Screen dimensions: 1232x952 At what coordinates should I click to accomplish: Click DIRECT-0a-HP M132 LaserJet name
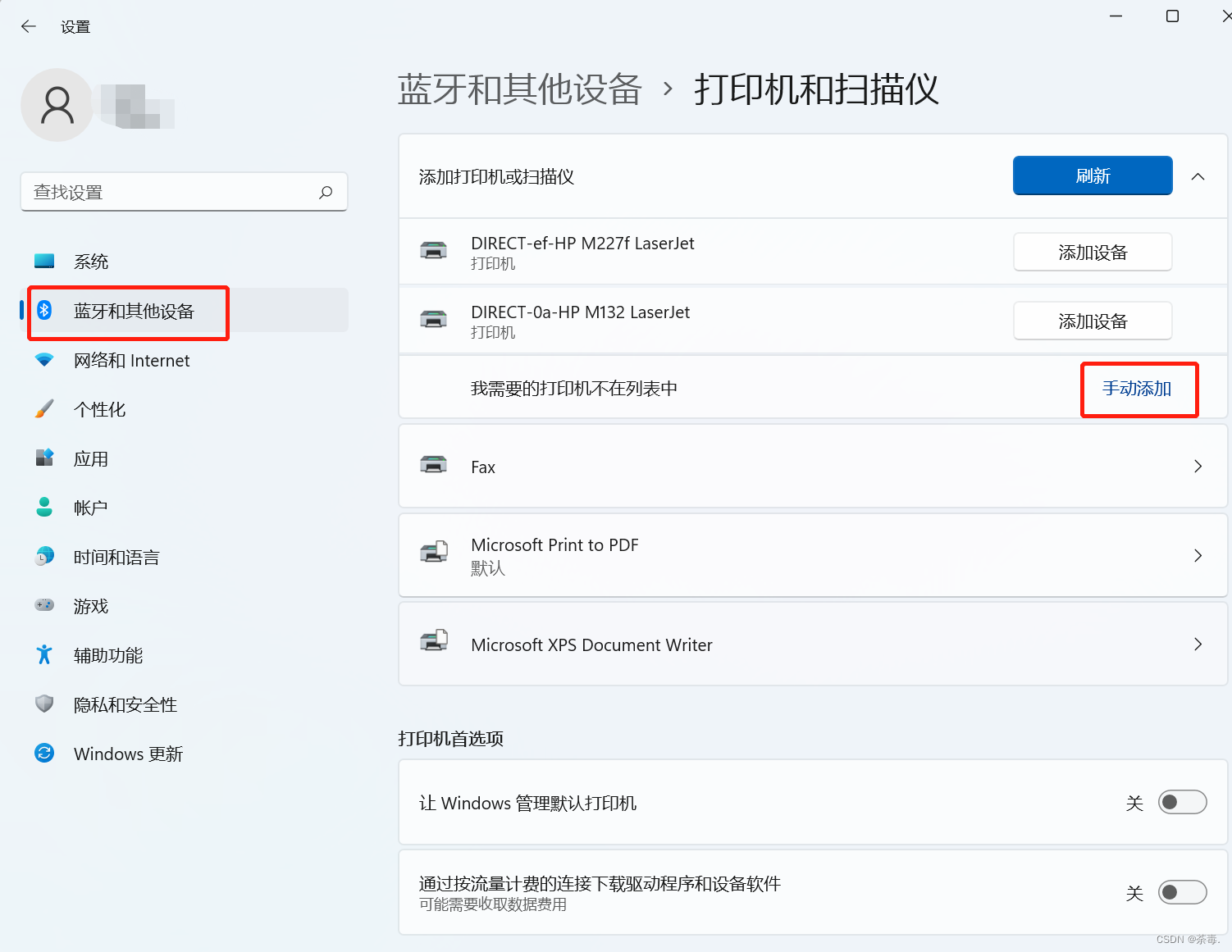click(580, 312)
